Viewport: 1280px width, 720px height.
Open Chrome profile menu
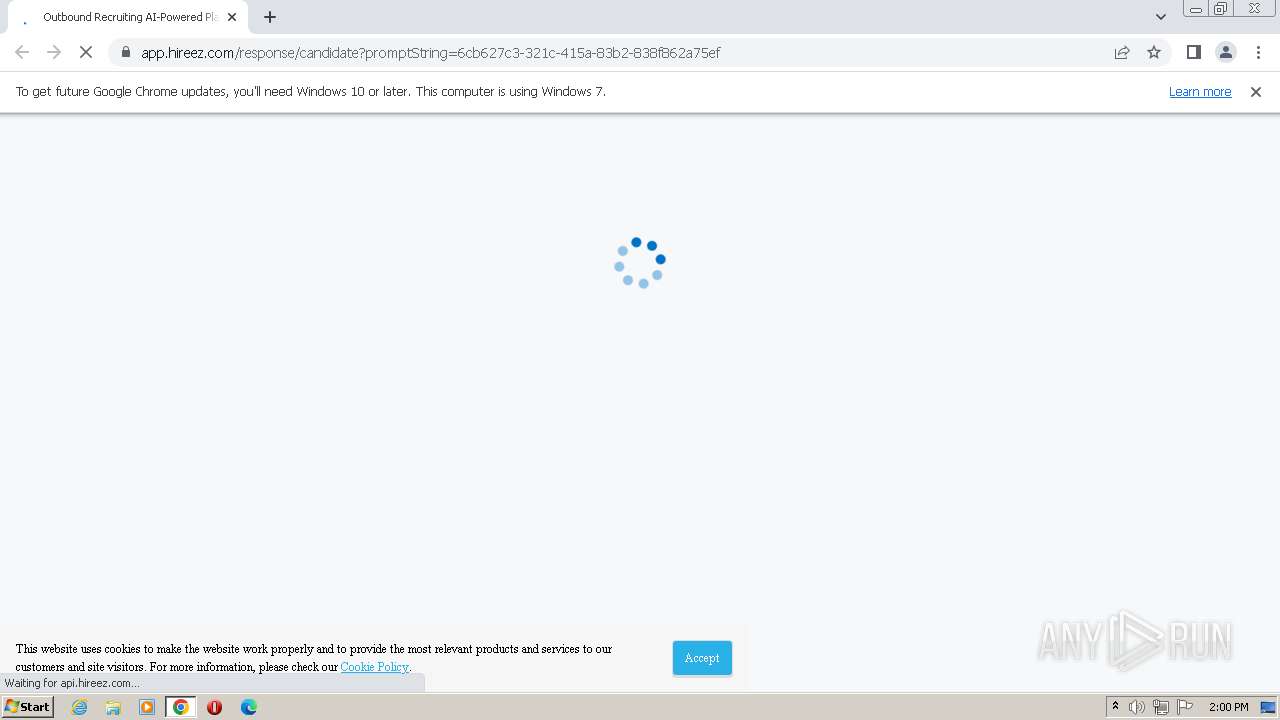1225,52
